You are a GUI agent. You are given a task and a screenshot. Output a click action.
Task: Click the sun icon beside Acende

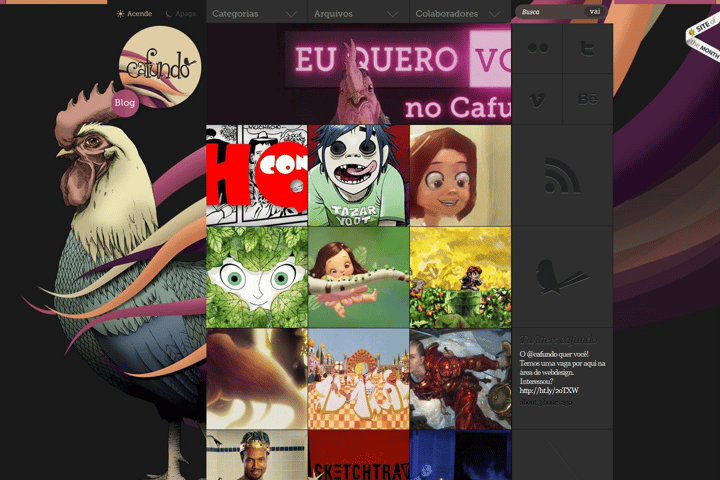[x=120, y=14]
